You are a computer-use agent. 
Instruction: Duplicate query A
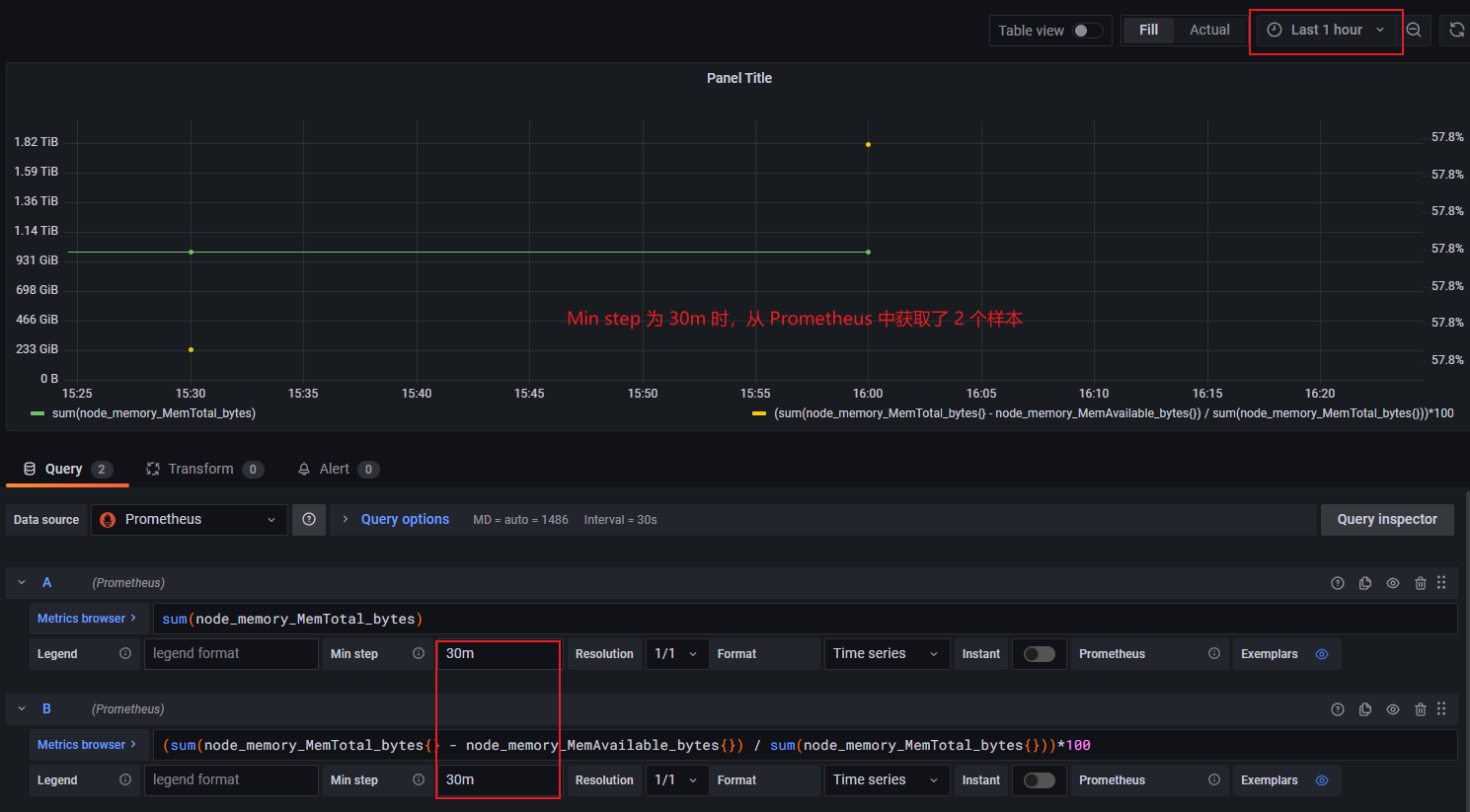click(1365, 583)
